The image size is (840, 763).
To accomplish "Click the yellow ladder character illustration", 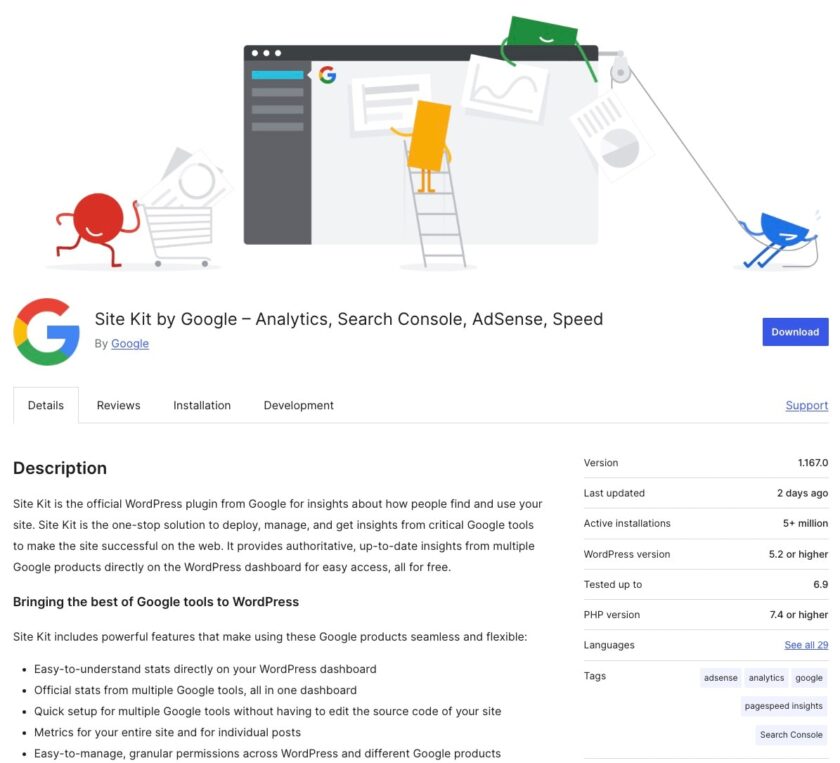I will pos(432,140).
